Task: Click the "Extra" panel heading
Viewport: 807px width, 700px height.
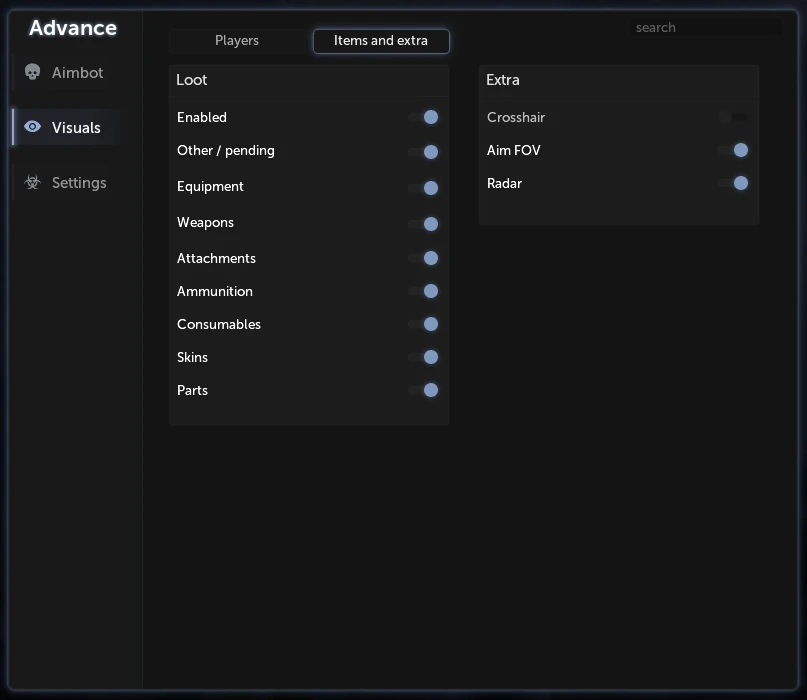Action: point(503,80)
